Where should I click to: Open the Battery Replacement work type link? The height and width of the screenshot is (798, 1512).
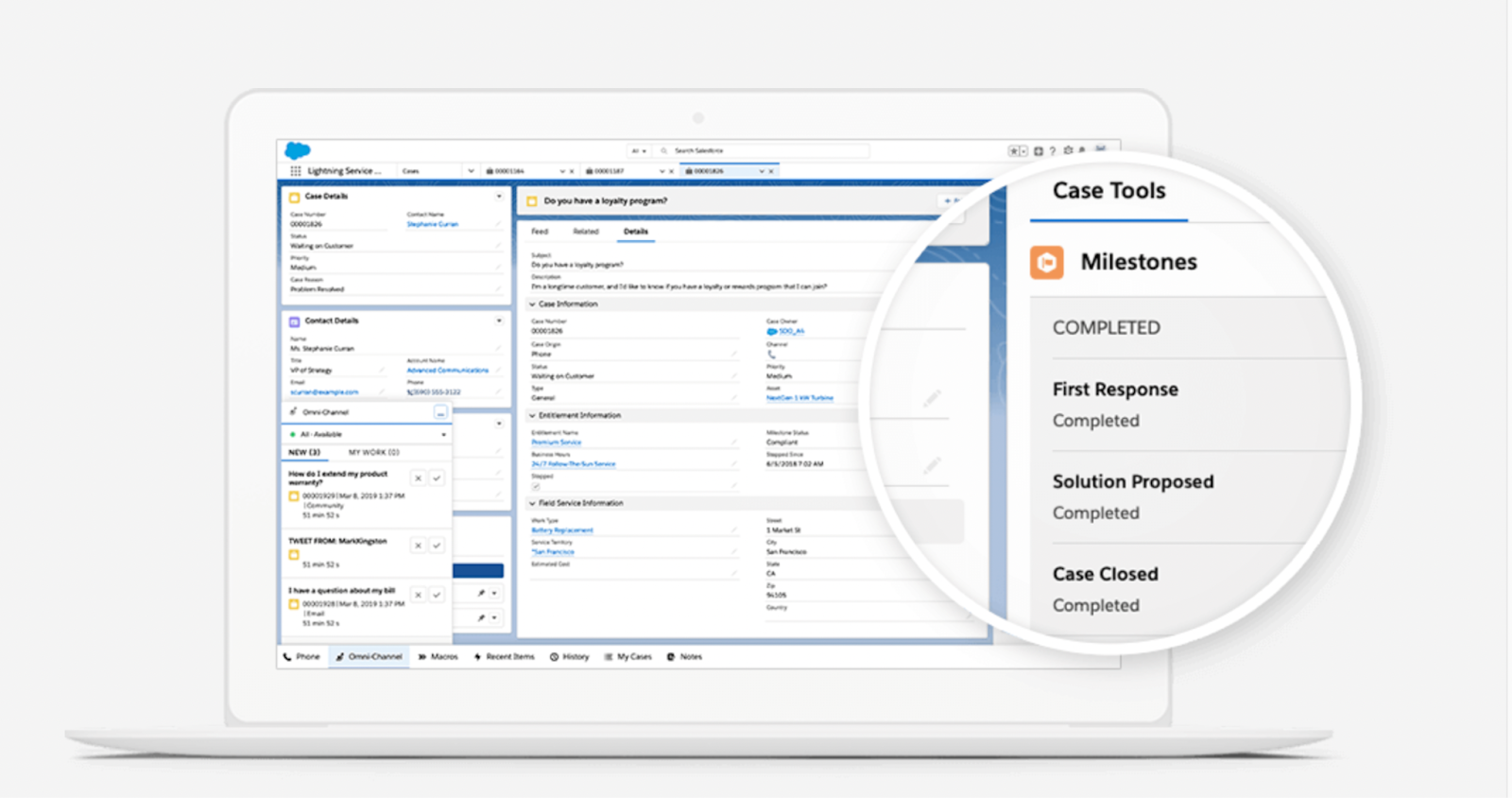point(562,530)
